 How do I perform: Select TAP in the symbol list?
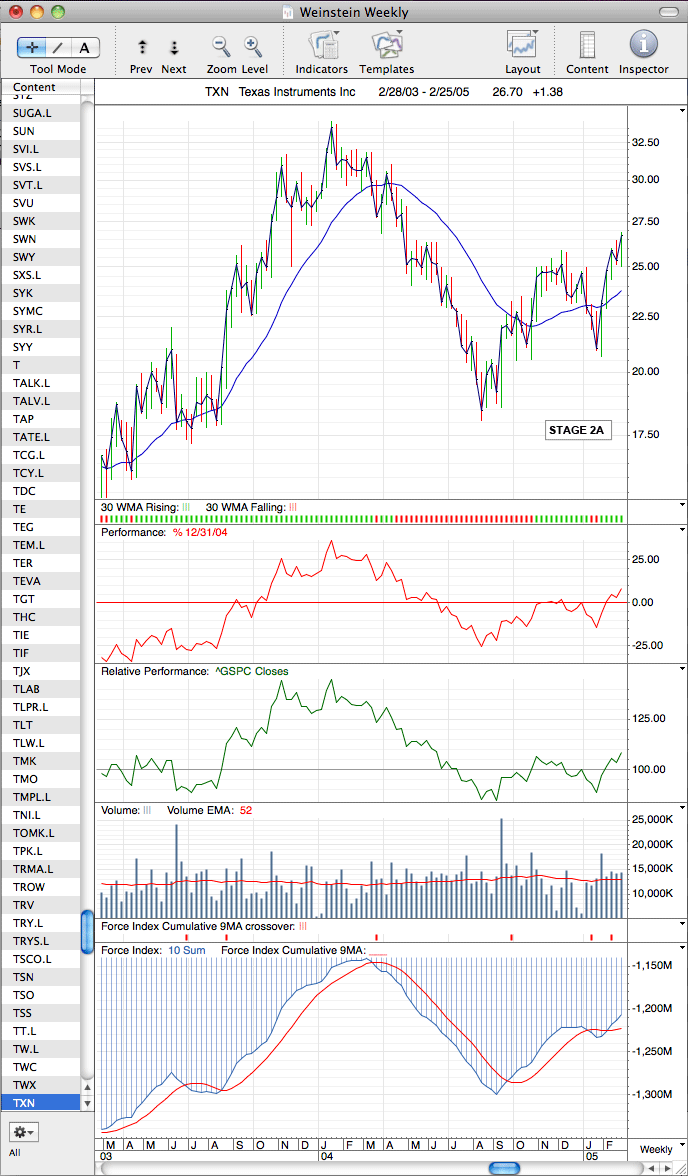tap(41, 418)
